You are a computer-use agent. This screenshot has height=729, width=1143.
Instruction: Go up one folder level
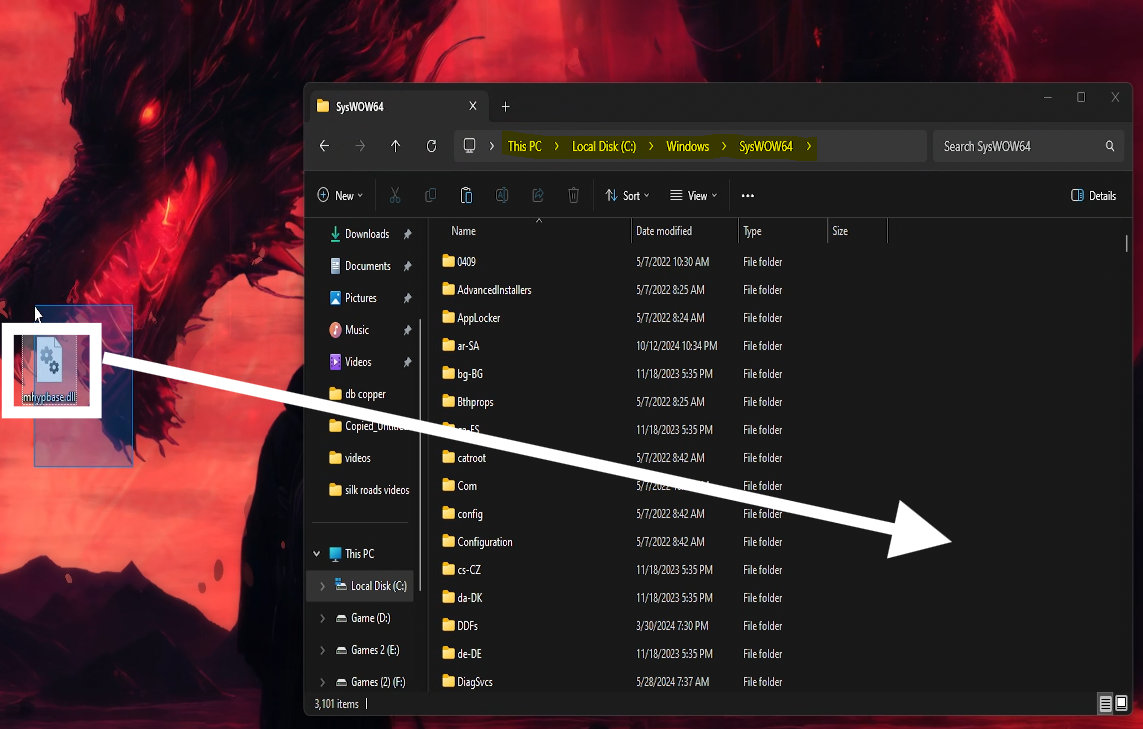click(395, 146)
